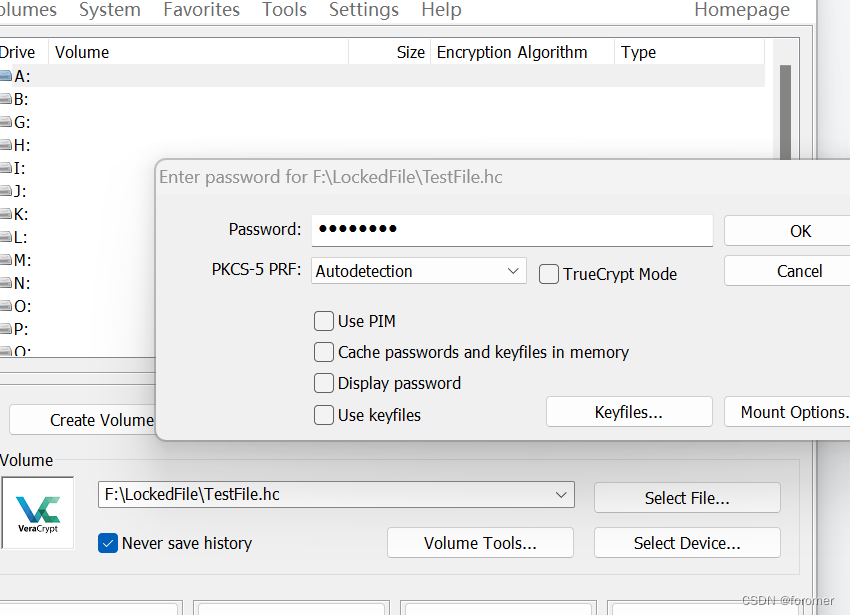850x615 pixels.
Task: Select drive N: in drive list
Action: point(22,283)
